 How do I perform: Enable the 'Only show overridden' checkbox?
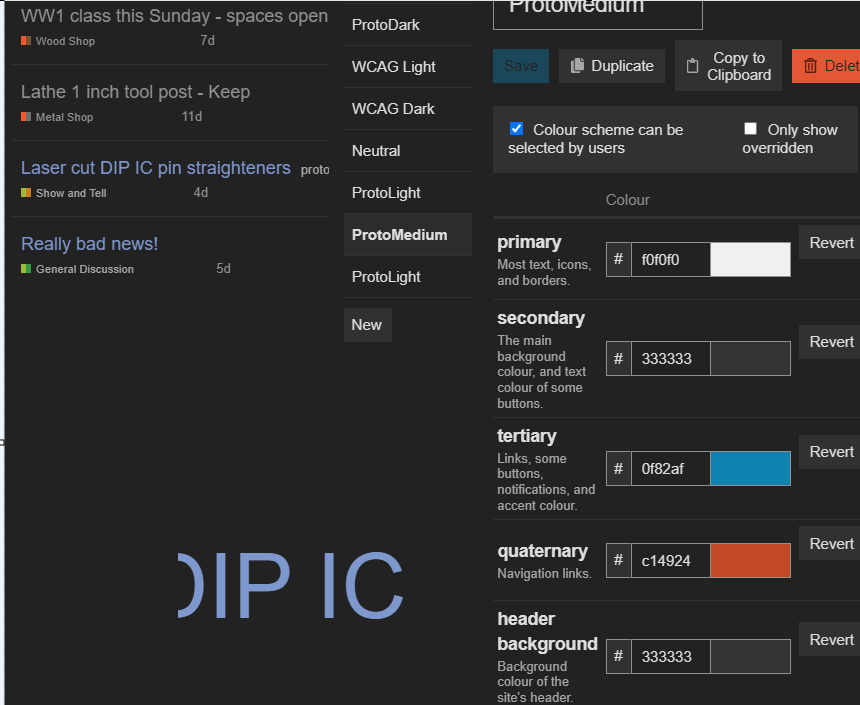click(750, 128)
